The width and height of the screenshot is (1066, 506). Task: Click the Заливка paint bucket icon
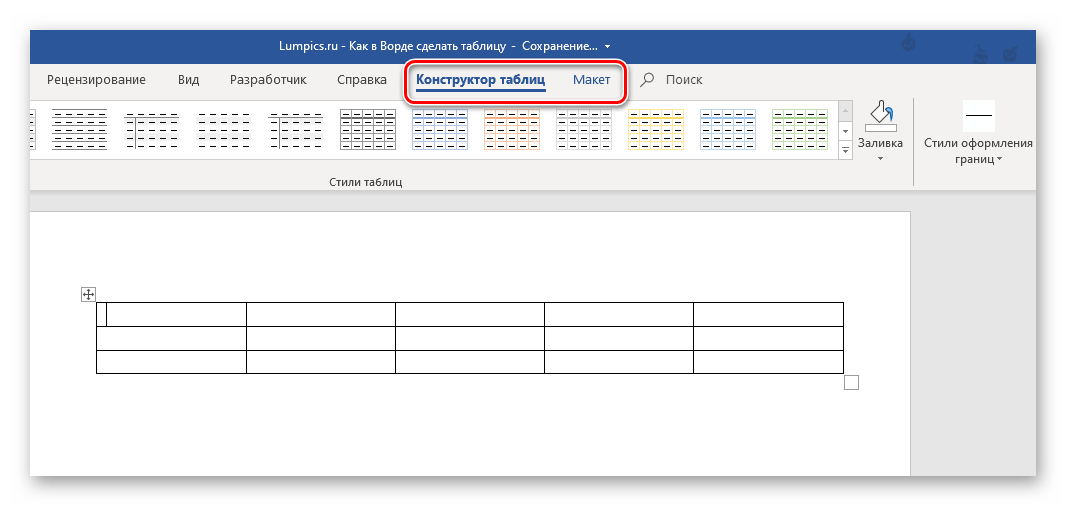(880, 116)
